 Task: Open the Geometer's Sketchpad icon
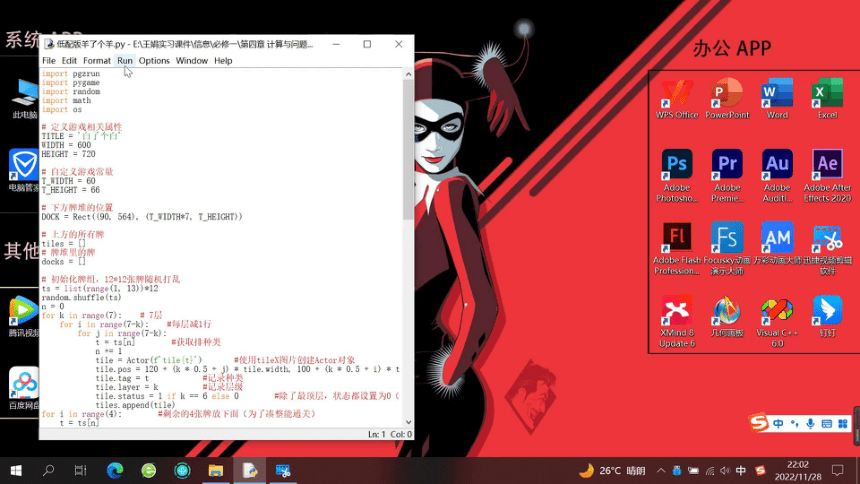coord(727,317)
